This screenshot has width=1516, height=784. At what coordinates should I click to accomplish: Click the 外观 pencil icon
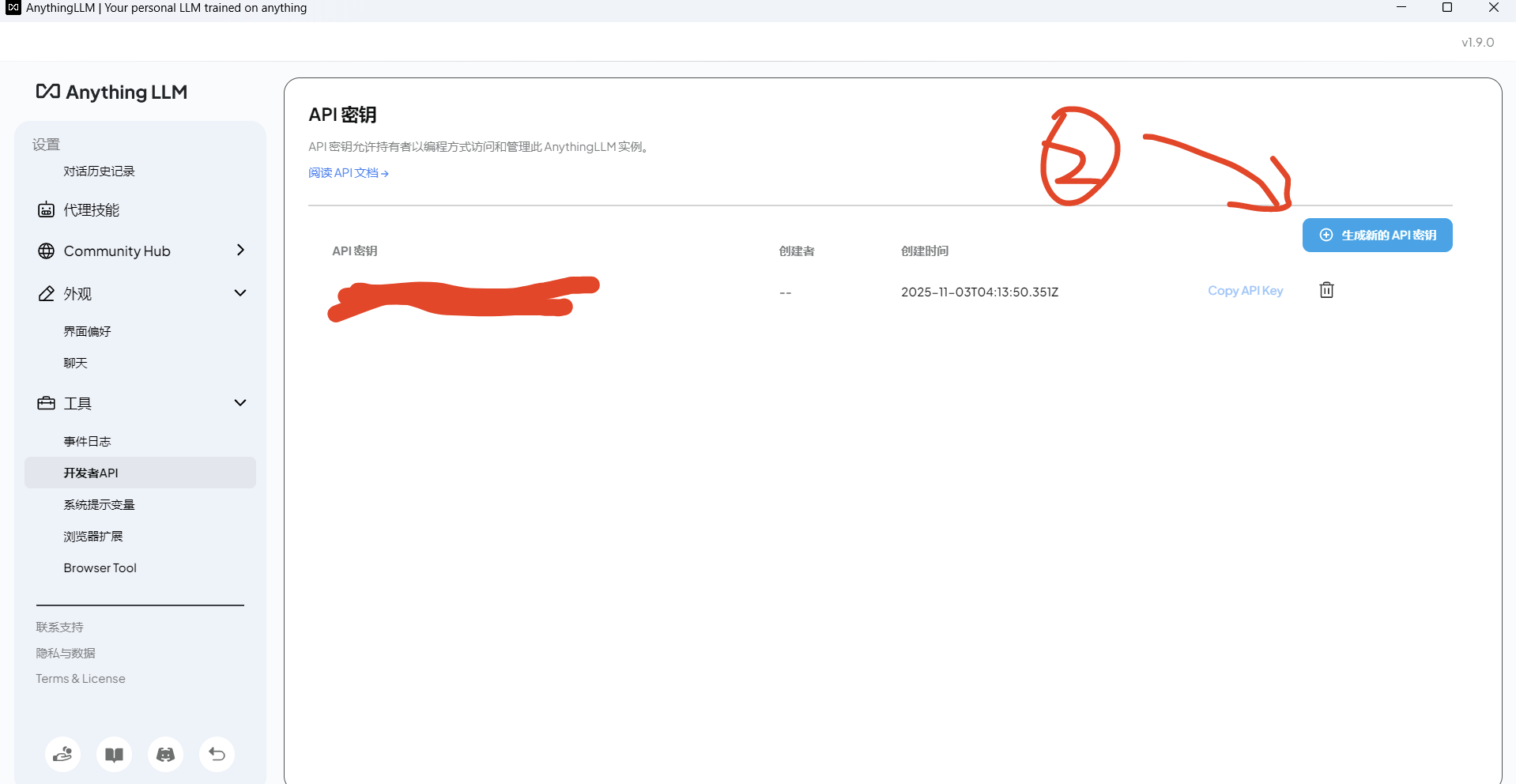pos(47,293)
